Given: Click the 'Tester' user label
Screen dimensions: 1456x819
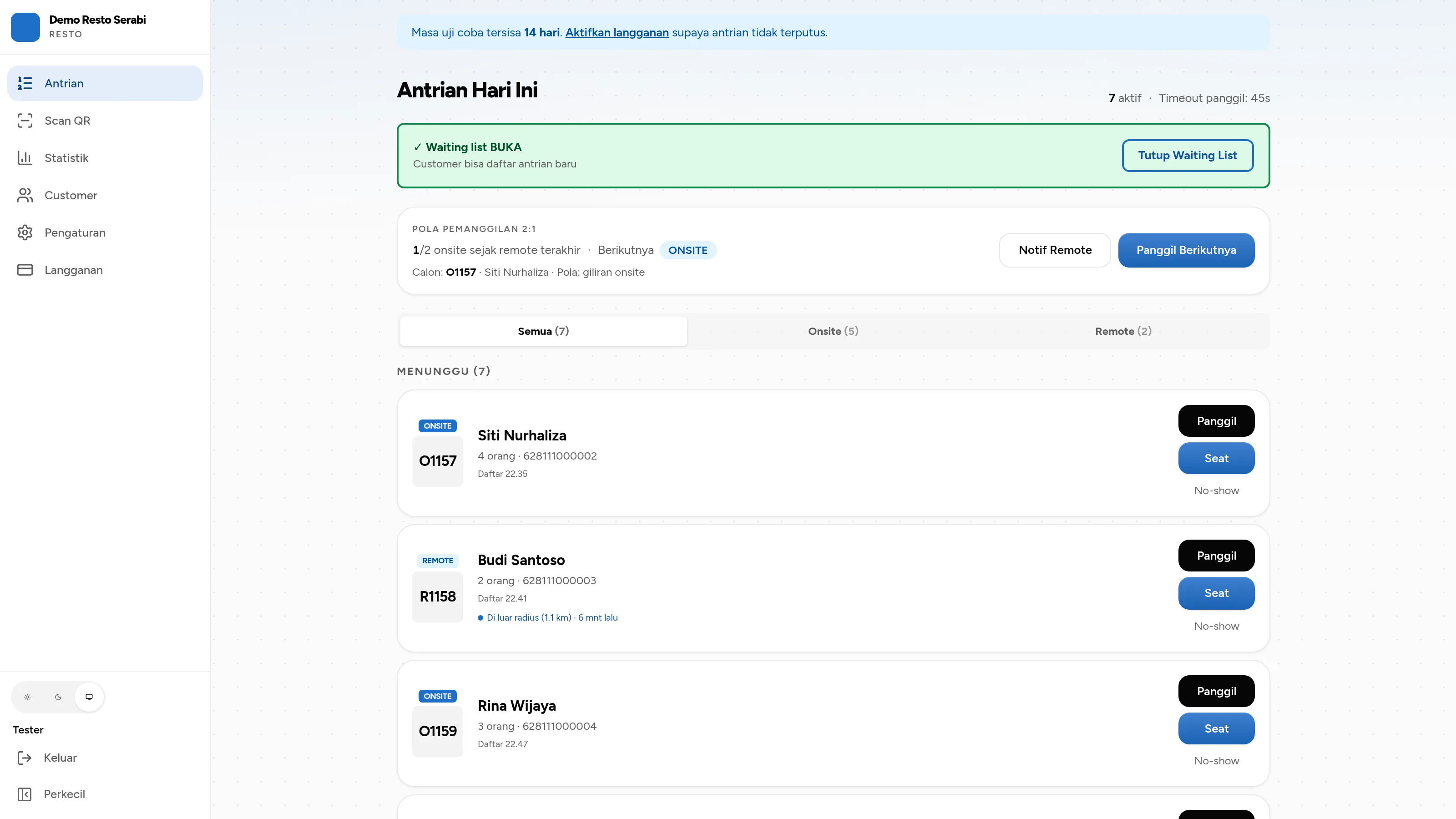Looking at the screenshot, I should pos(28,730).
